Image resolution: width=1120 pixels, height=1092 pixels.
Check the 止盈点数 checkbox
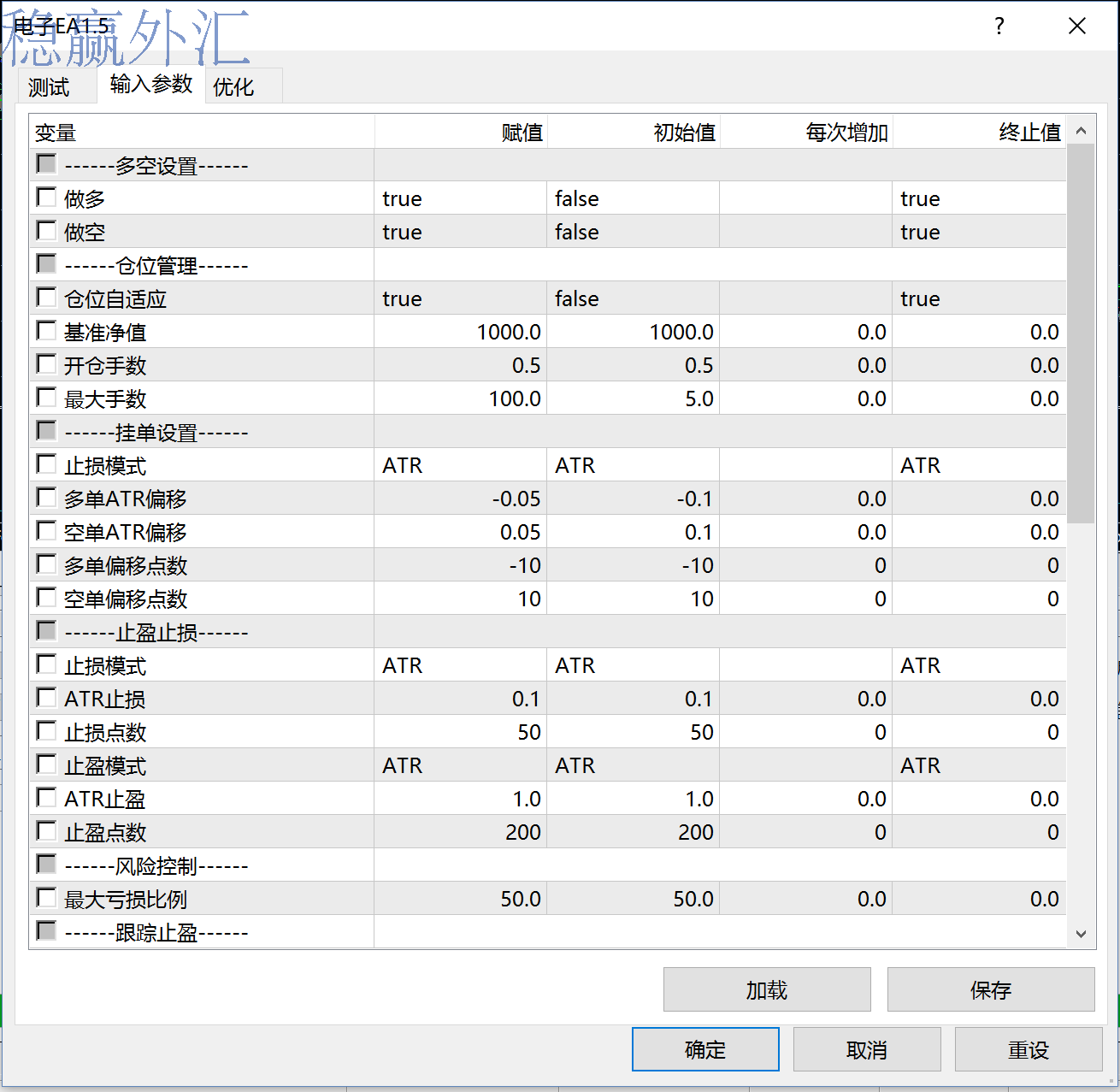46,831
